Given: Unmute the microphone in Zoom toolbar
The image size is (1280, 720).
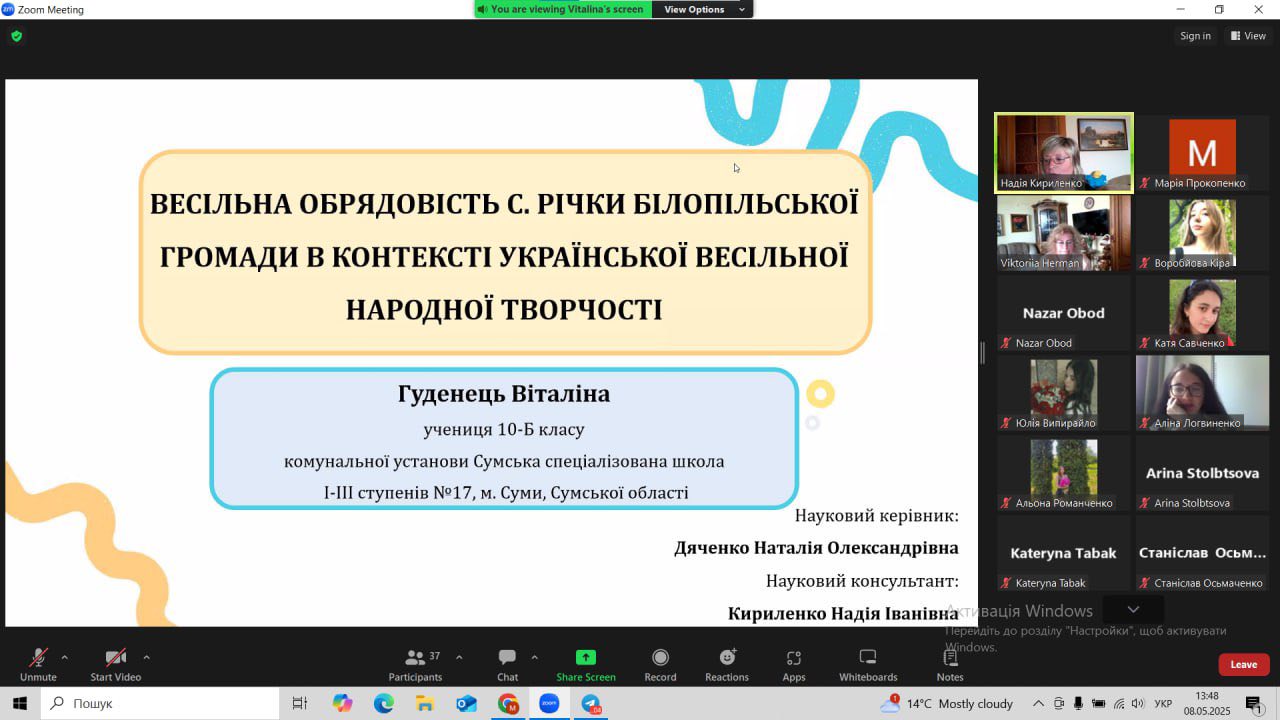Looking at the screenshot, I should tap(38, 664).
